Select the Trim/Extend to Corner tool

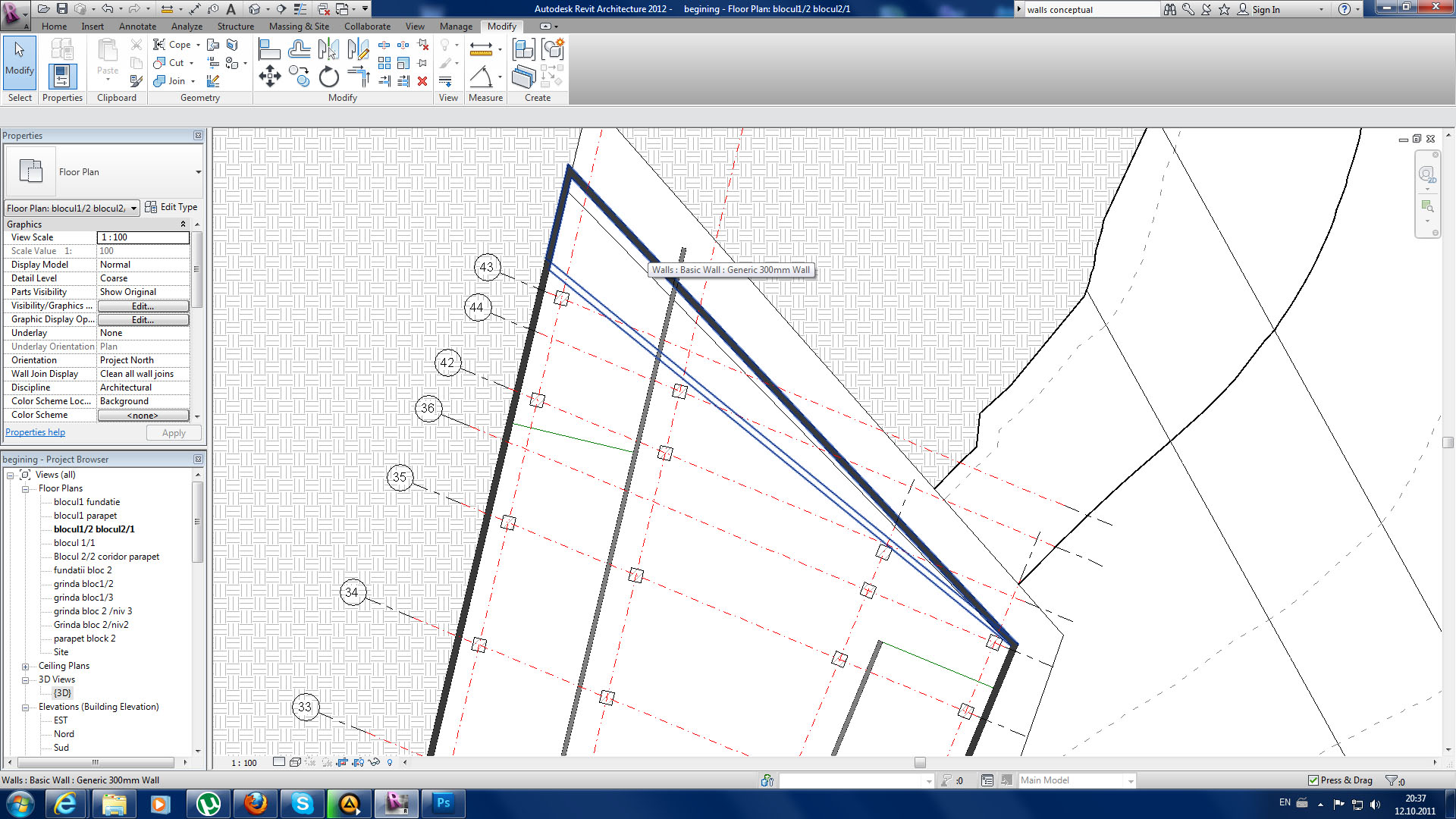[358, 76]
